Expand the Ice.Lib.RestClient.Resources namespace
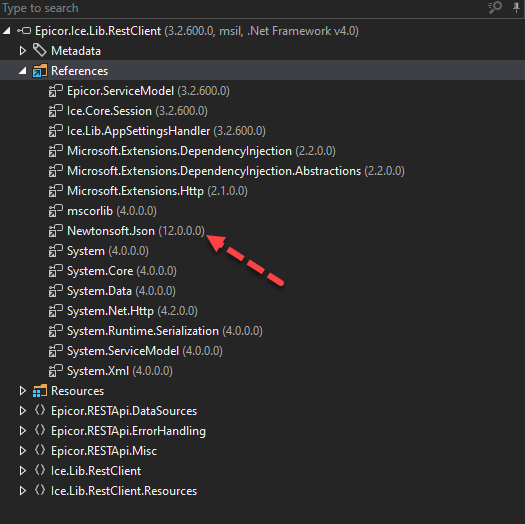Screen dimensions: 525x524 coord(22,491)
